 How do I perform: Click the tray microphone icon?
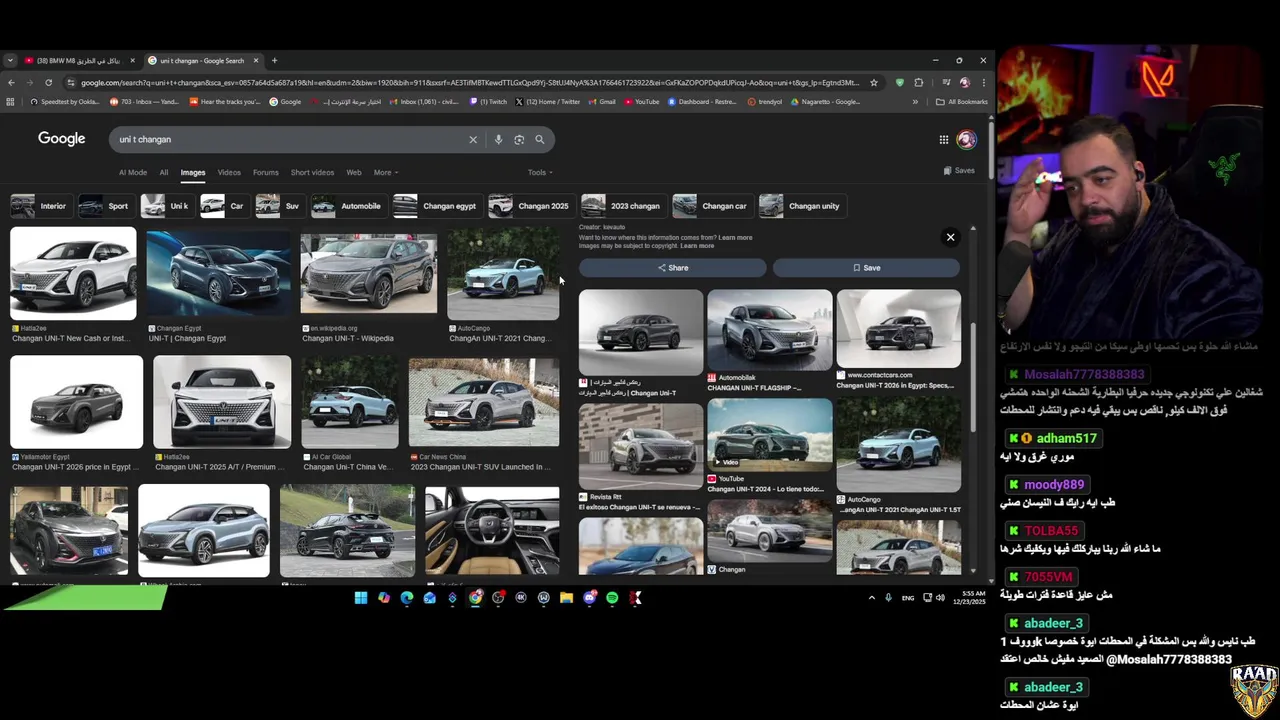tap(888, 598)
